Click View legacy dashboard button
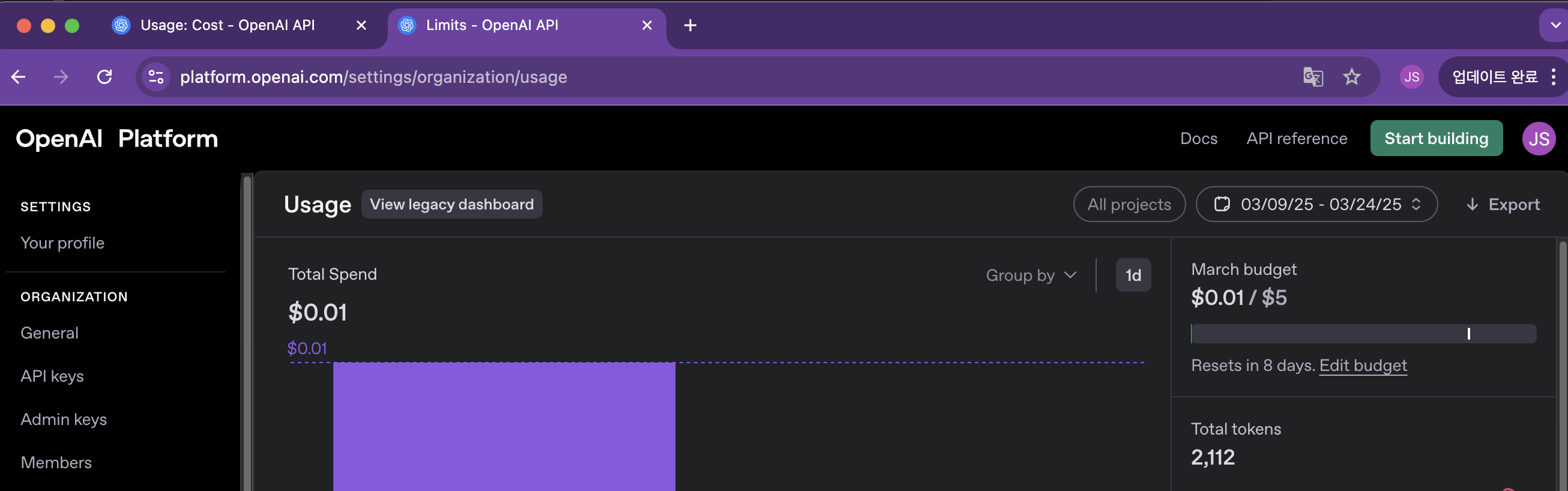The width and height of the screenshot is (1568, 491). [451, 204]
